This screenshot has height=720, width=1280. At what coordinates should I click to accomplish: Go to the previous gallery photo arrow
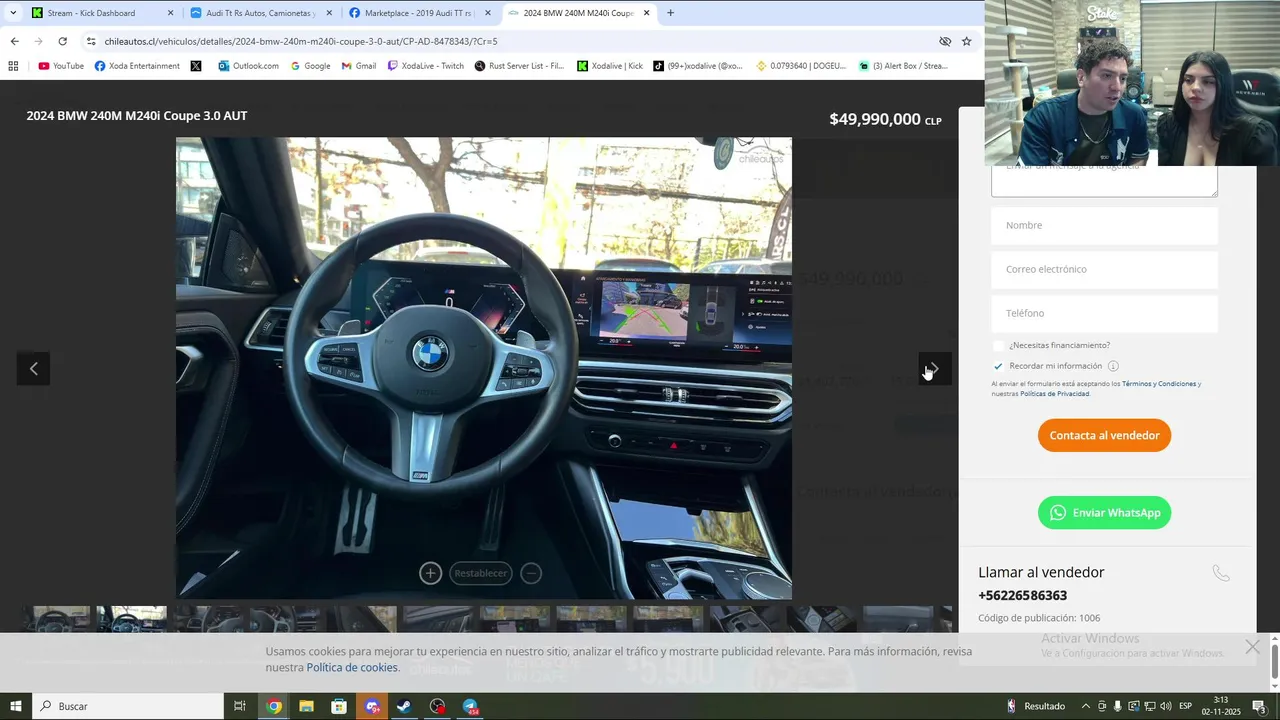(x=33, y=369)
